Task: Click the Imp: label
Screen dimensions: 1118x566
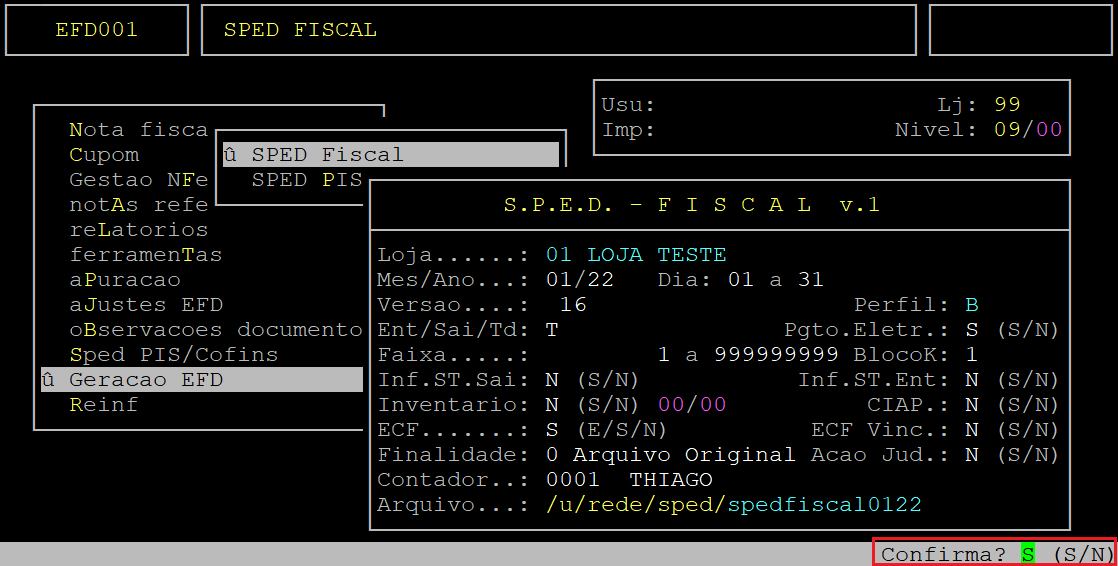Action: (x=628, y=130)
